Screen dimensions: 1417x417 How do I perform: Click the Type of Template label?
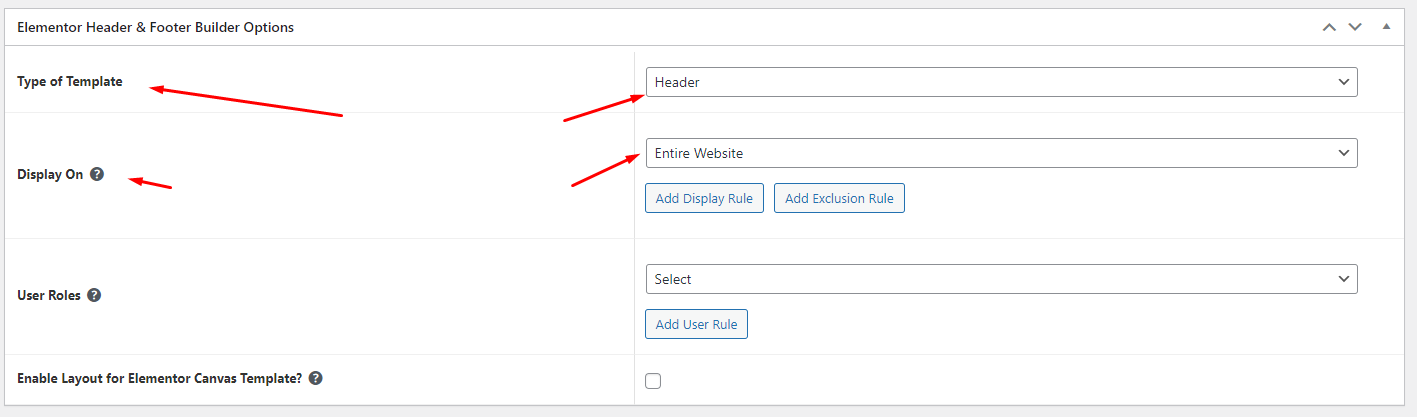(x=70, y=81)
